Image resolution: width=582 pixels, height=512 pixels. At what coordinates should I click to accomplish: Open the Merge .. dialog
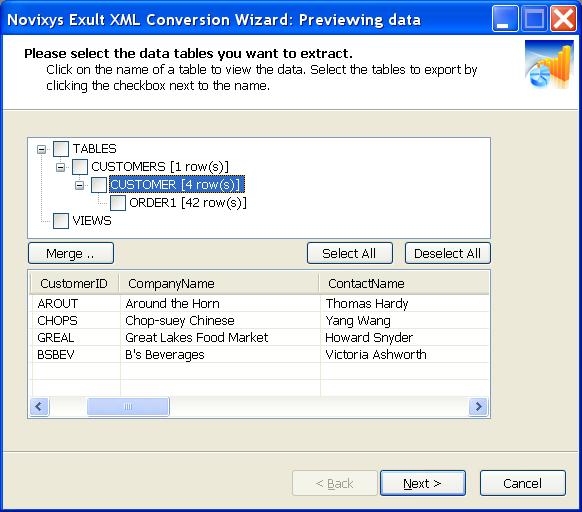pyautogui.click(x=71, y=254)
